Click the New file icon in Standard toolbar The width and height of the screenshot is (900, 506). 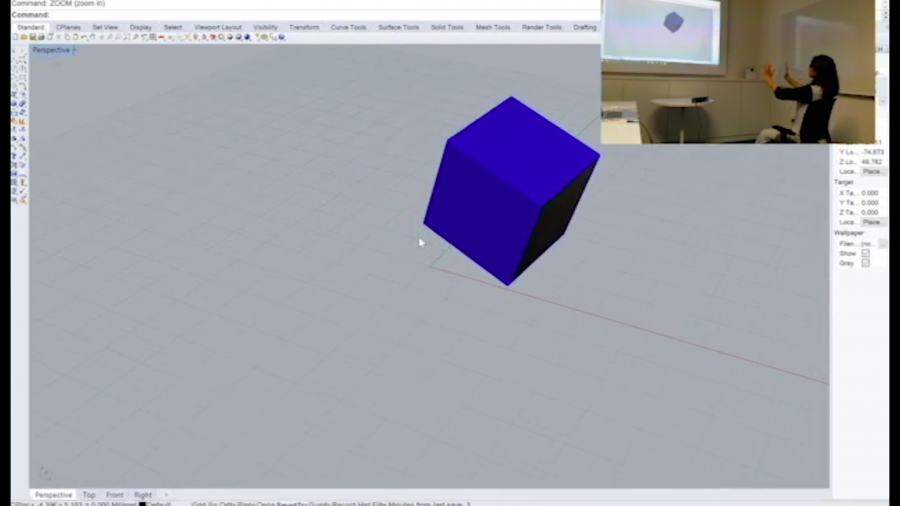coord(15,37)
